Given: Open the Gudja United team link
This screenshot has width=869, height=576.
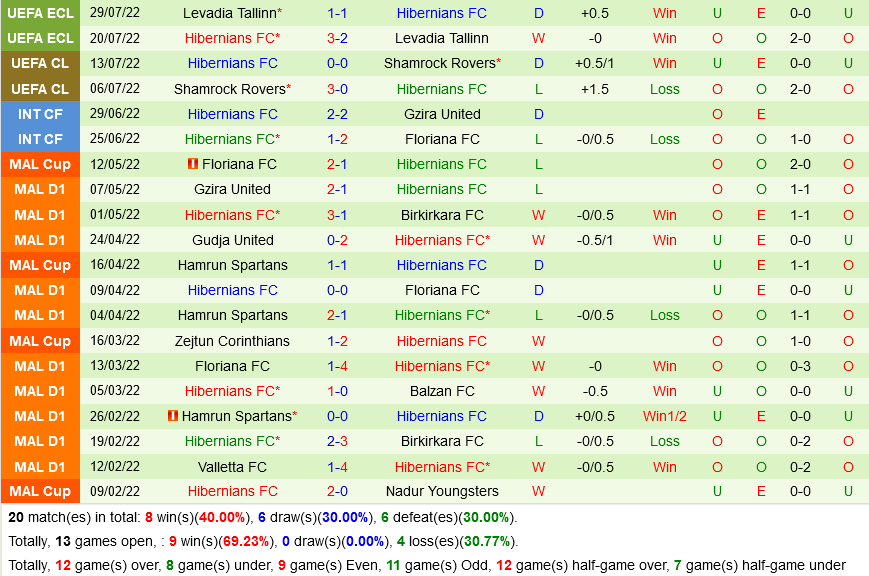Looking at the screenshot, I should 232,240.
